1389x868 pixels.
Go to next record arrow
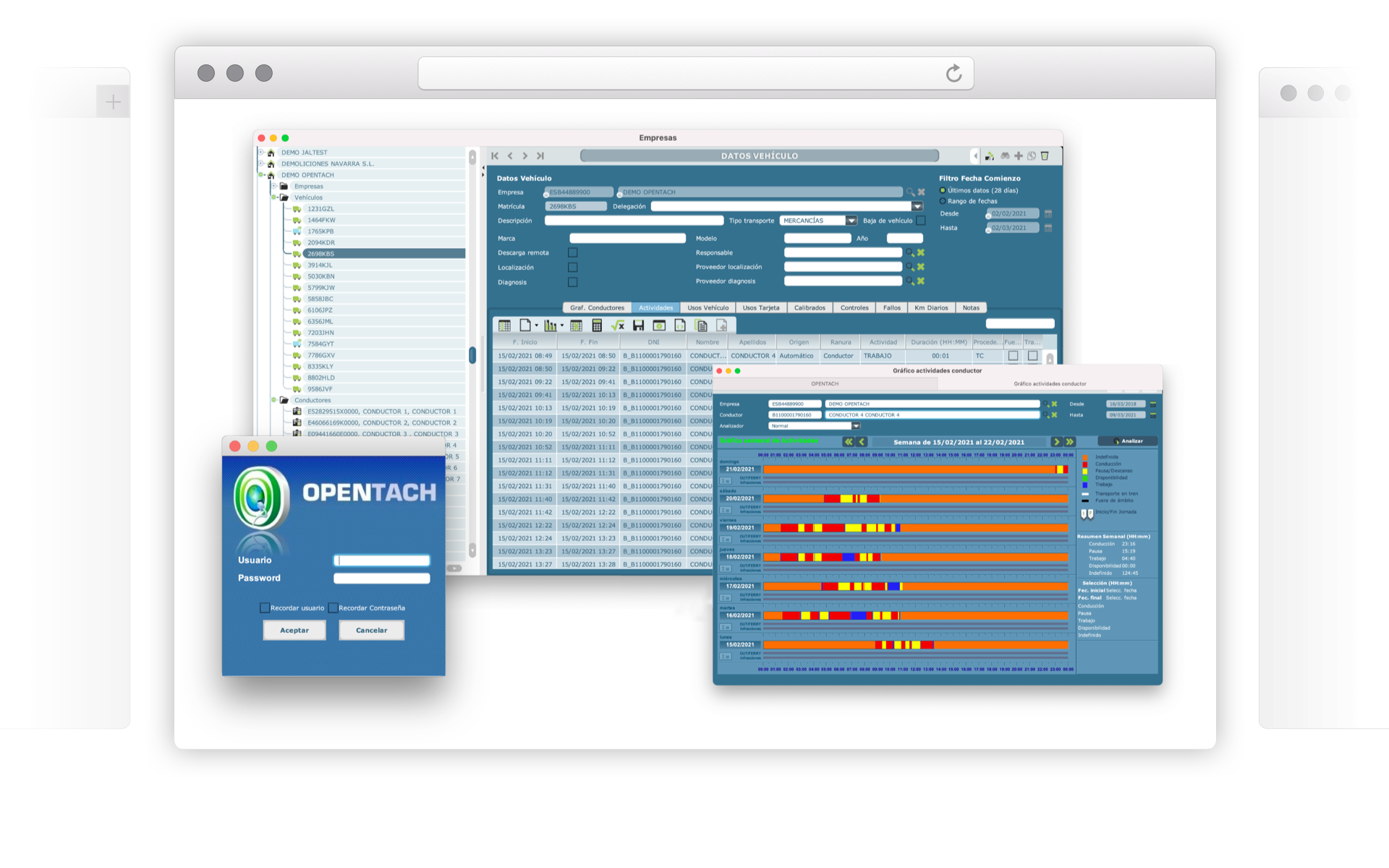point(525,156)
